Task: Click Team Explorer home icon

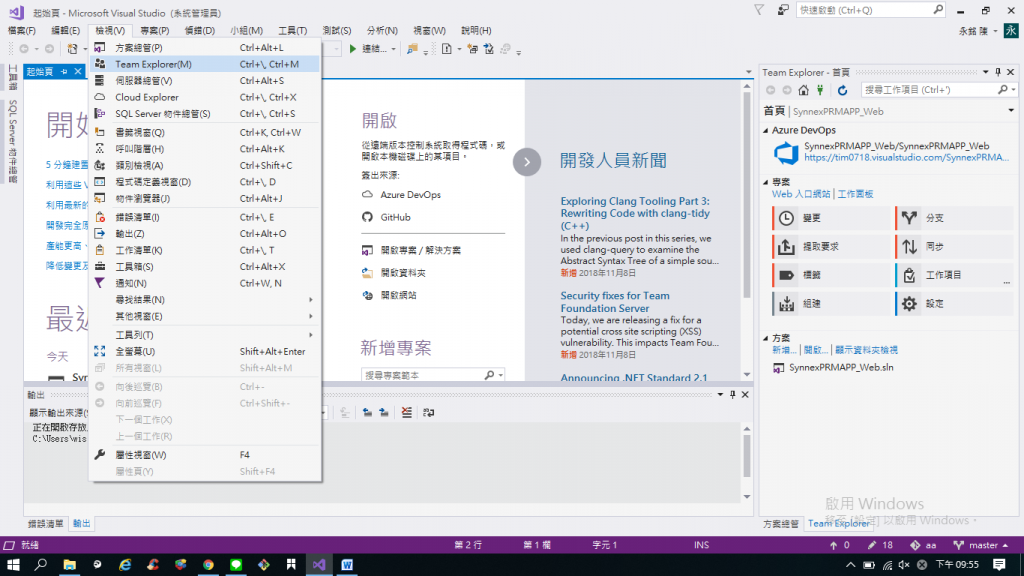Action: coord(803,90)
